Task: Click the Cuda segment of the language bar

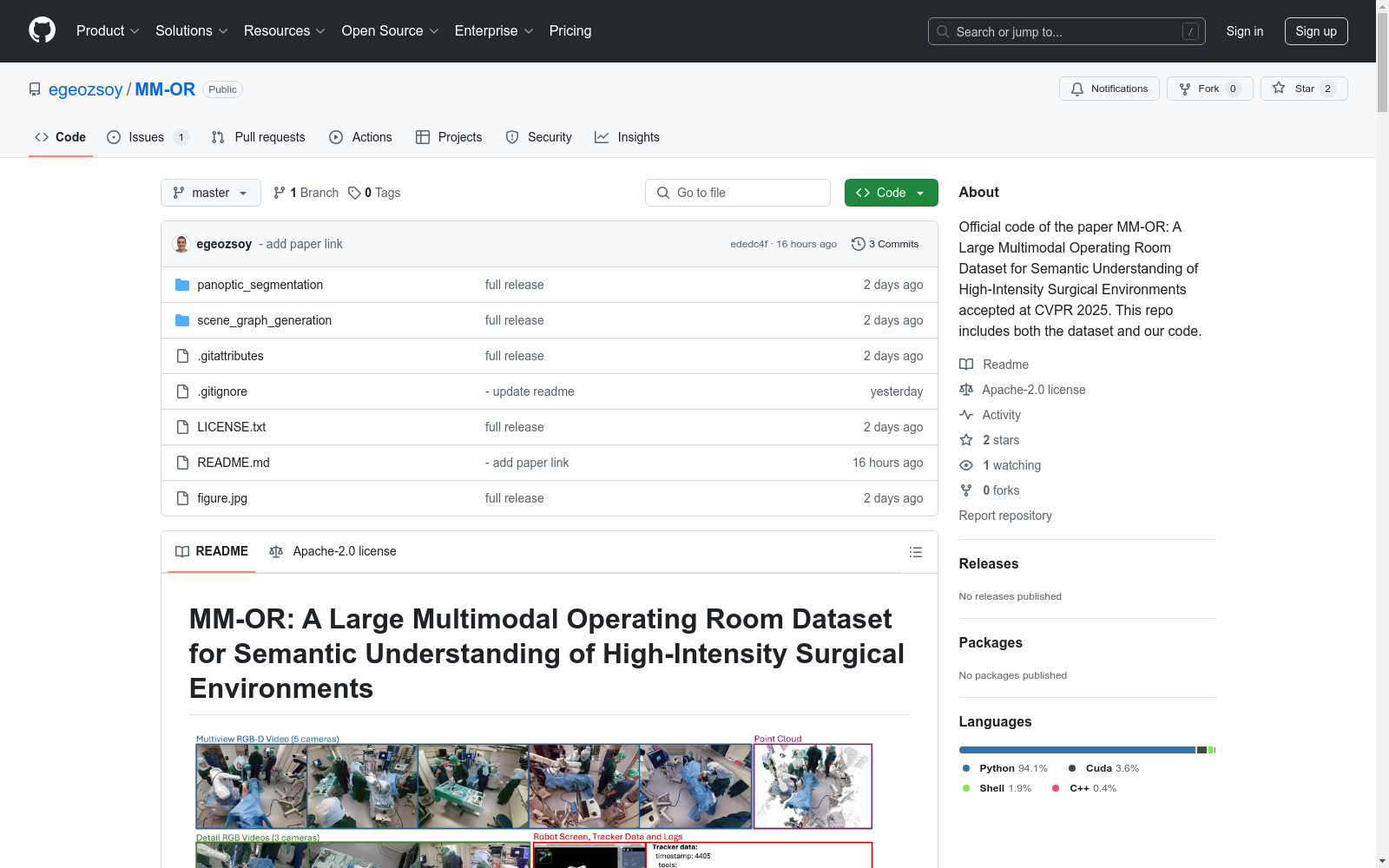Action: (x=1202, y=750)
